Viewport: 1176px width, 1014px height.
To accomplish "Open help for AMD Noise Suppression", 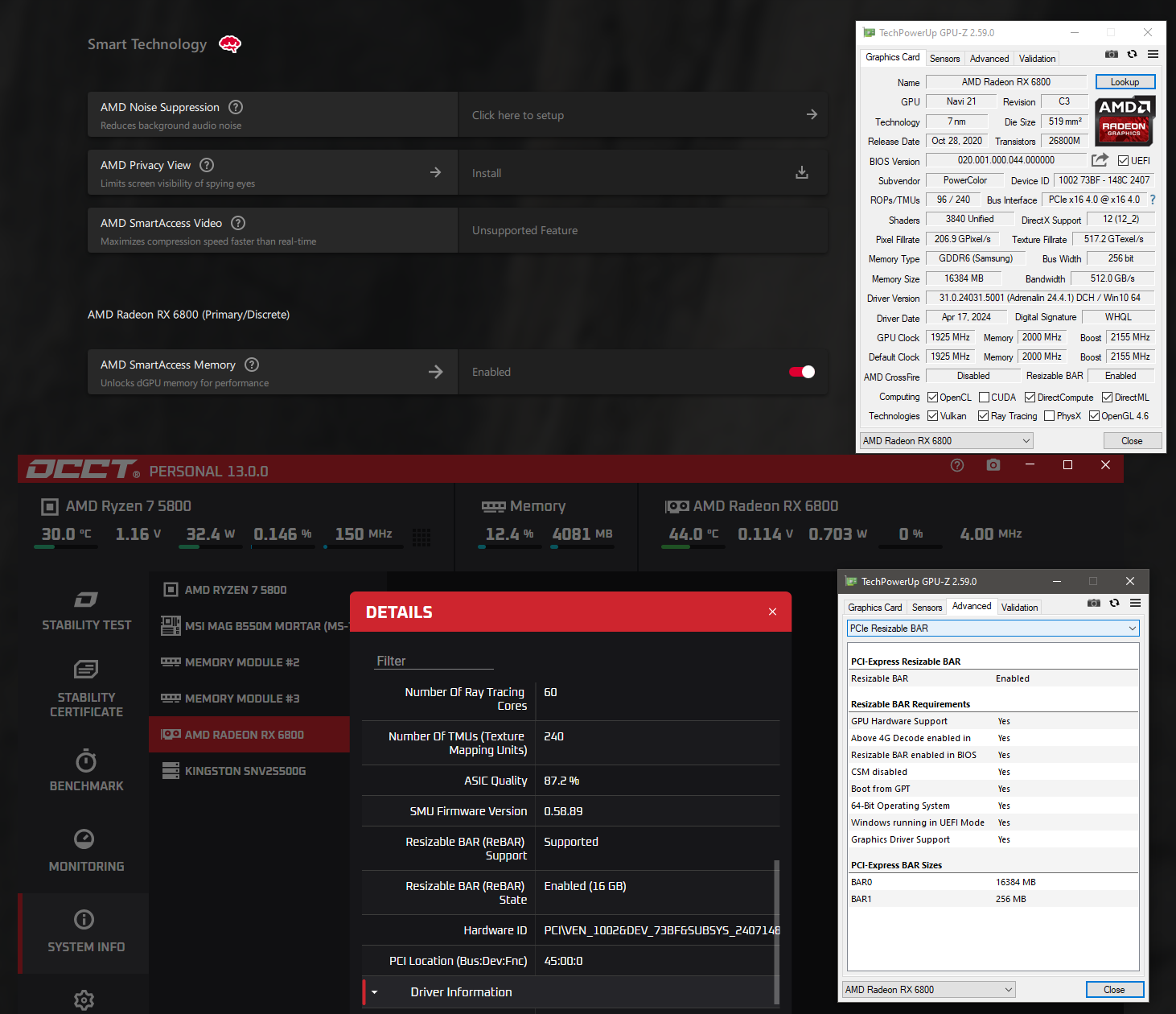I will click(236, 107).
